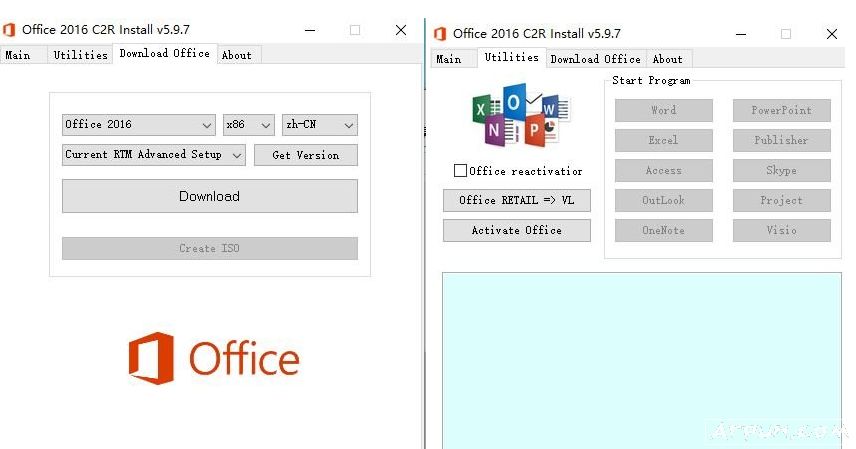Enable the Office reactivation checkbox
The height and width of the screenshot is (449, 856).
(460, 171)
